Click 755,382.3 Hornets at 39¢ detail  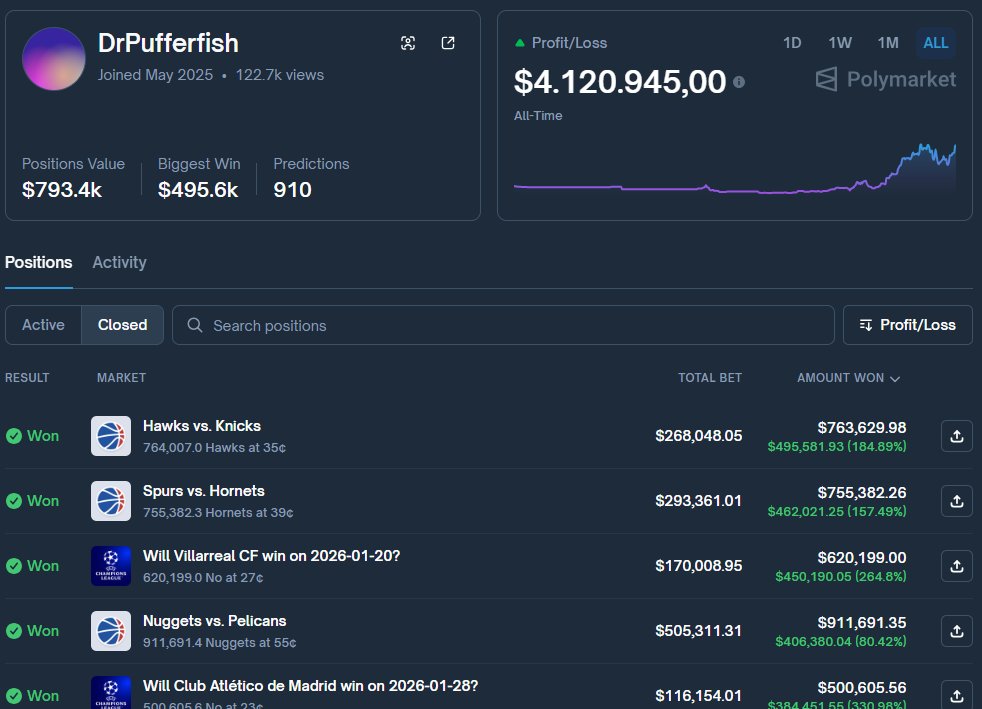(x=218, y=513)
